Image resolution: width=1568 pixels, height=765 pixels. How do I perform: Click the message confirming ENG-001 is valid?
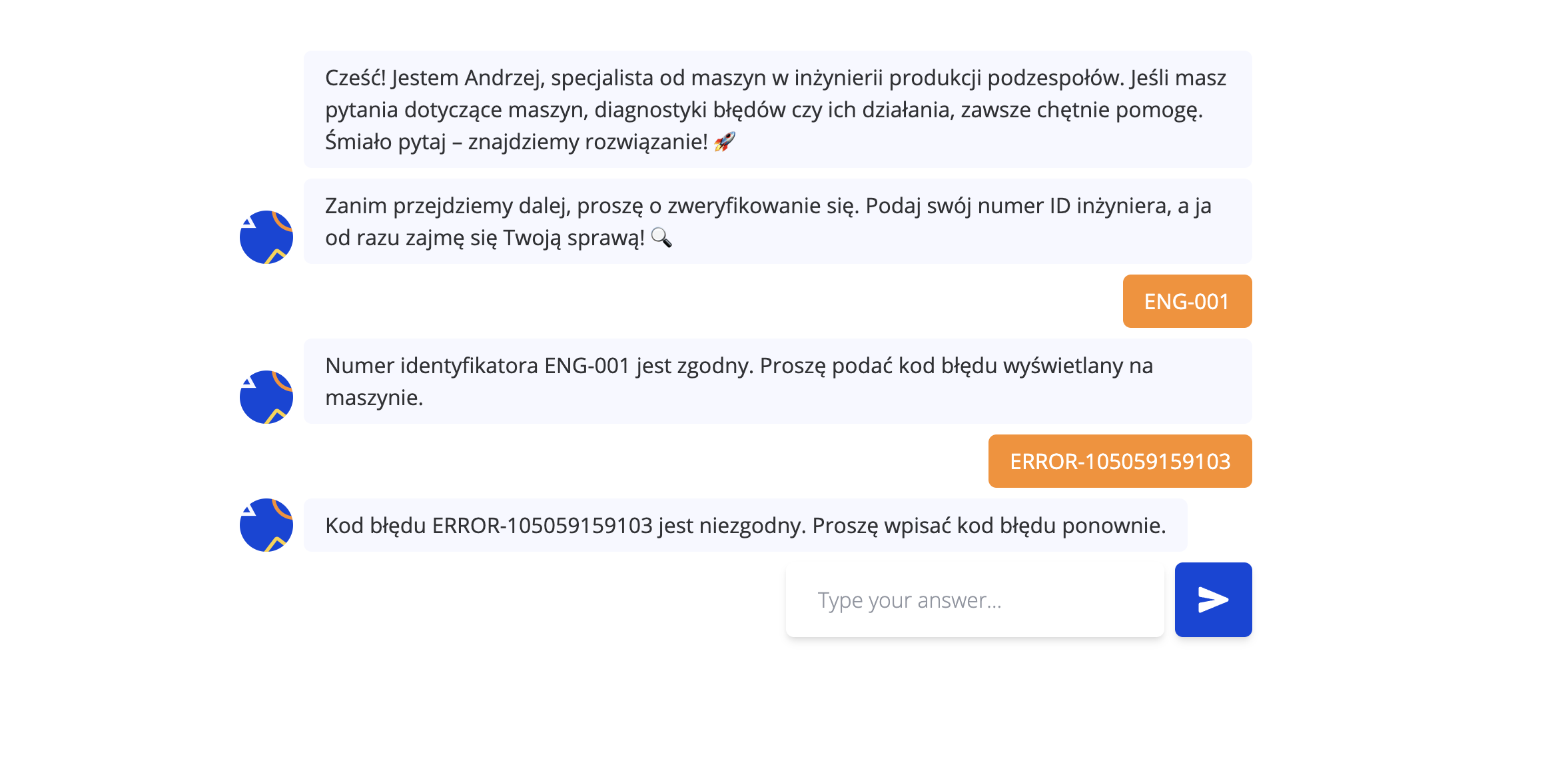click(x=776, y=381)
